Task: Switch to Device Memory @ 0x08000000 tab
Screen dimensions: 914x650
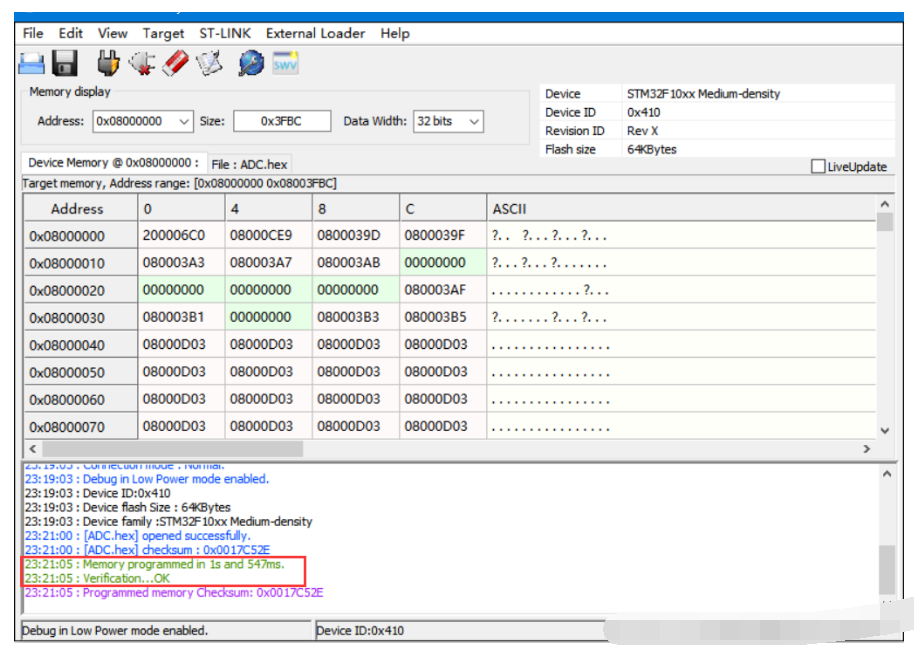Action: point(113,163)
